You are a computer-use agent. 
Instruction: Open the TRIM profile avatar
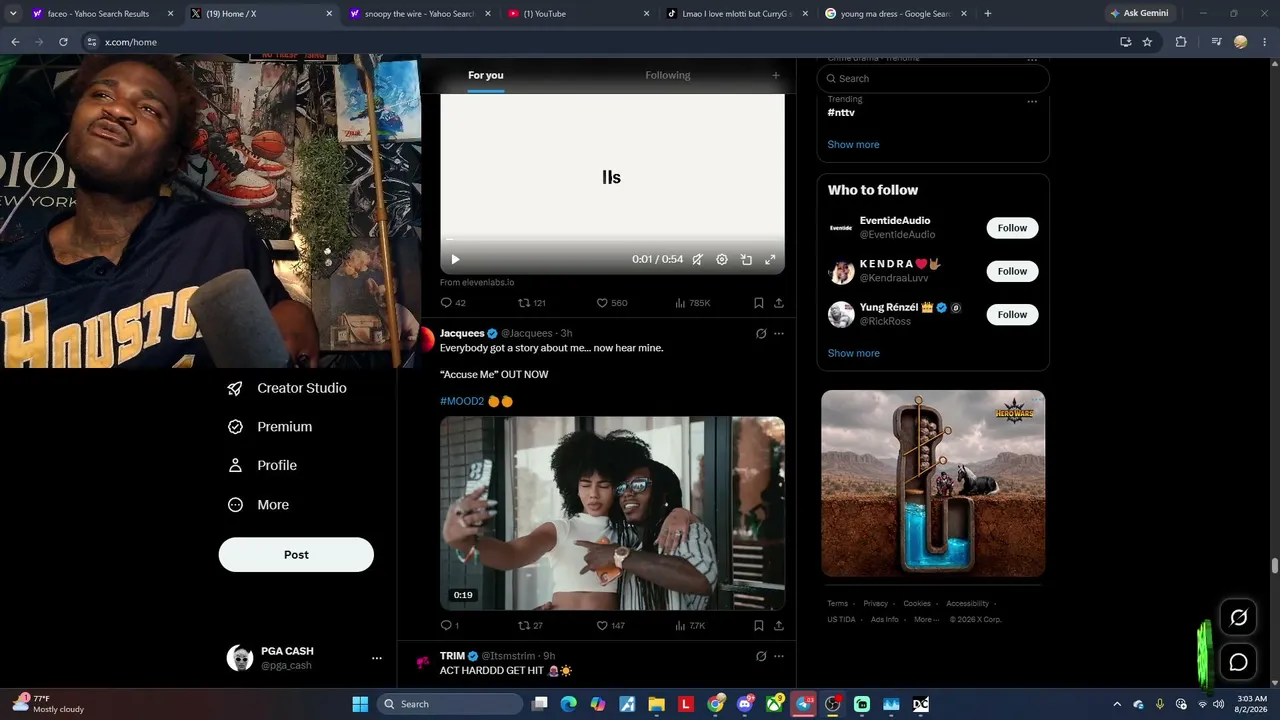point(423,663)
